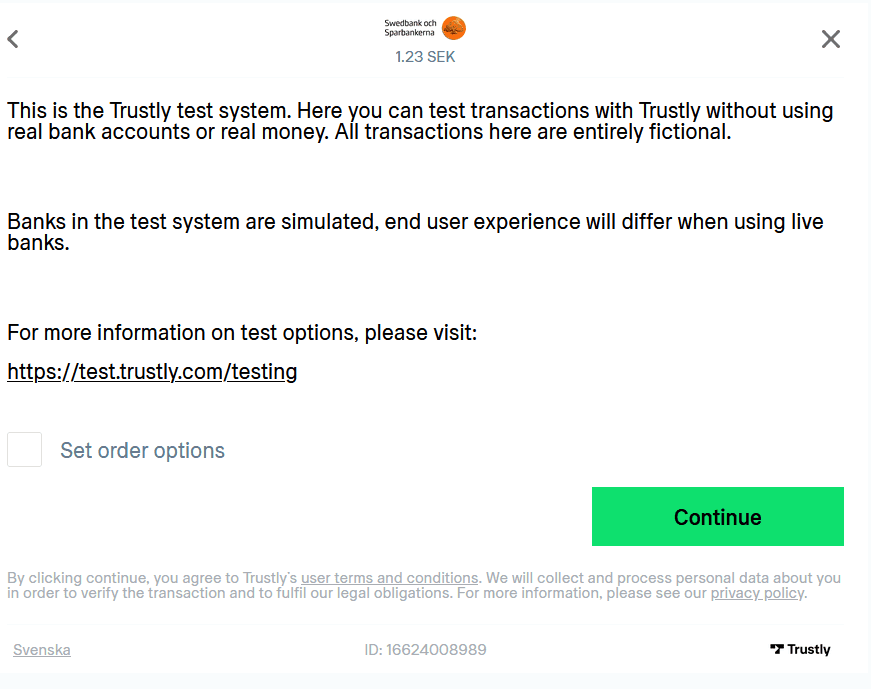The width and height of the screenshot is (871, 689).
Task: Open the user terms and conditions link
Action: [x=389, y=578]
